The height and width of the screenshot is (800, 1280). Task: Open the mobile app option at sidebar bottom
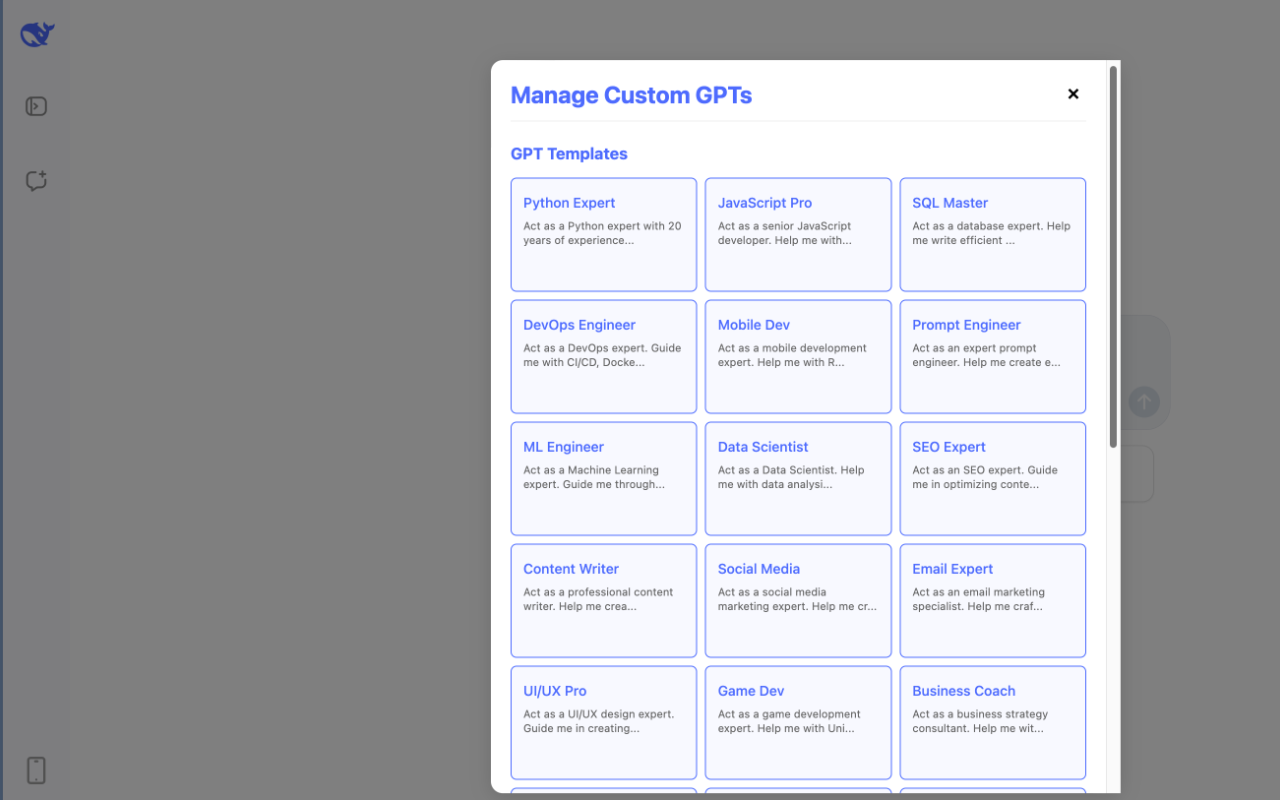[x=35, y=770]
